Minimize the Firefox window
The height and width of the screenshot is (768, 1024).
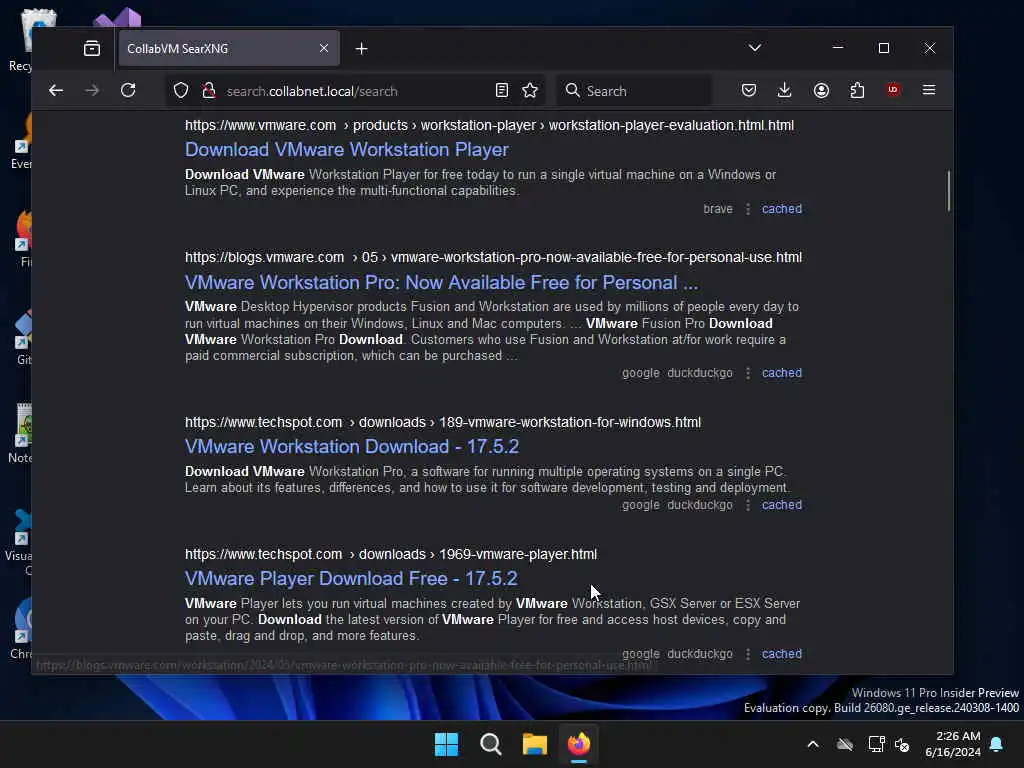click(838, 48)
